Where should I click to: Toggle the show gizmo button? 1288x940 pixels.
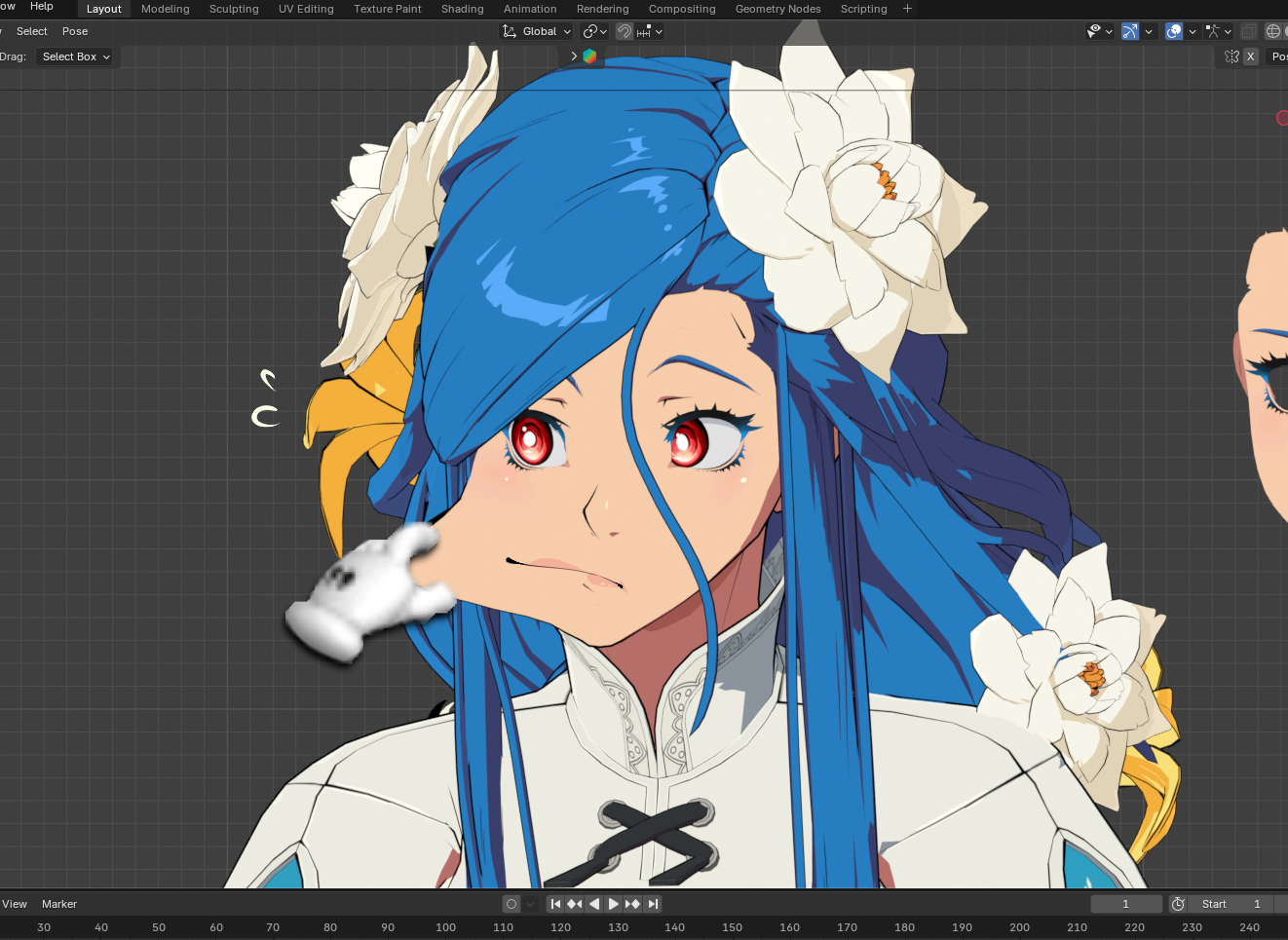coord(1130,31)
